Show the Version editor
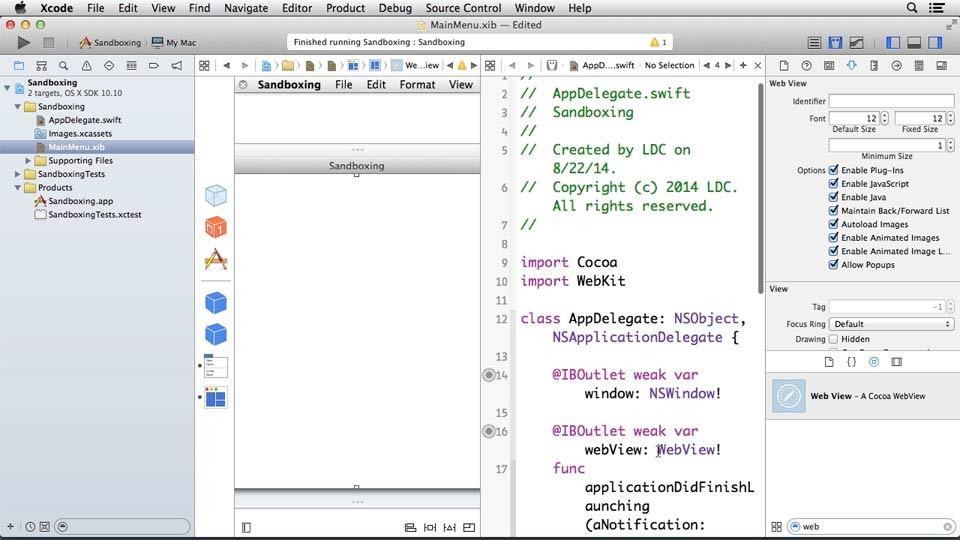 click(x=857, y=42)
